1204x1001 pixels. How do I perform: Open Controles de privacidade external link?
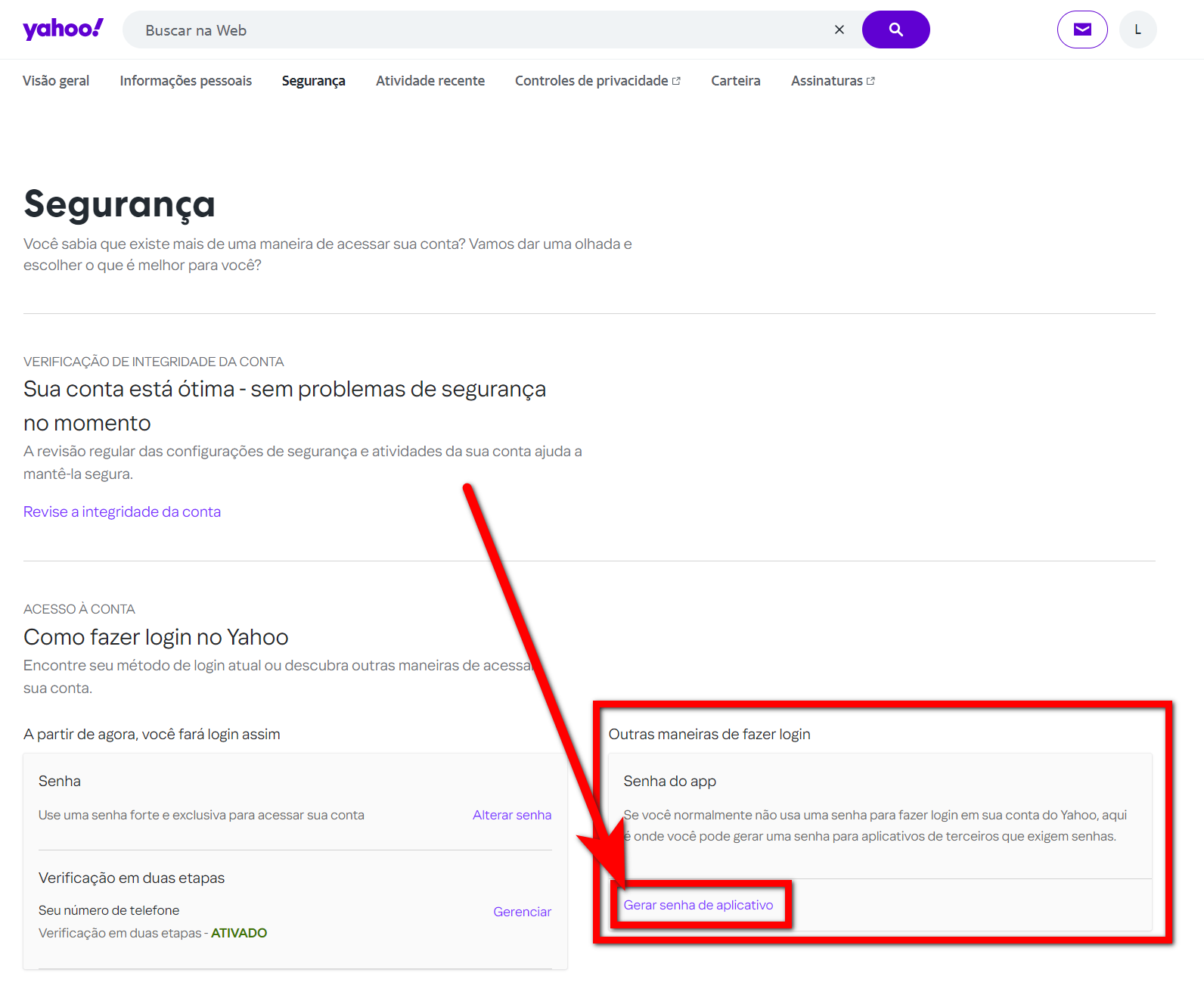pyautogui.click(x=597, y=81)
